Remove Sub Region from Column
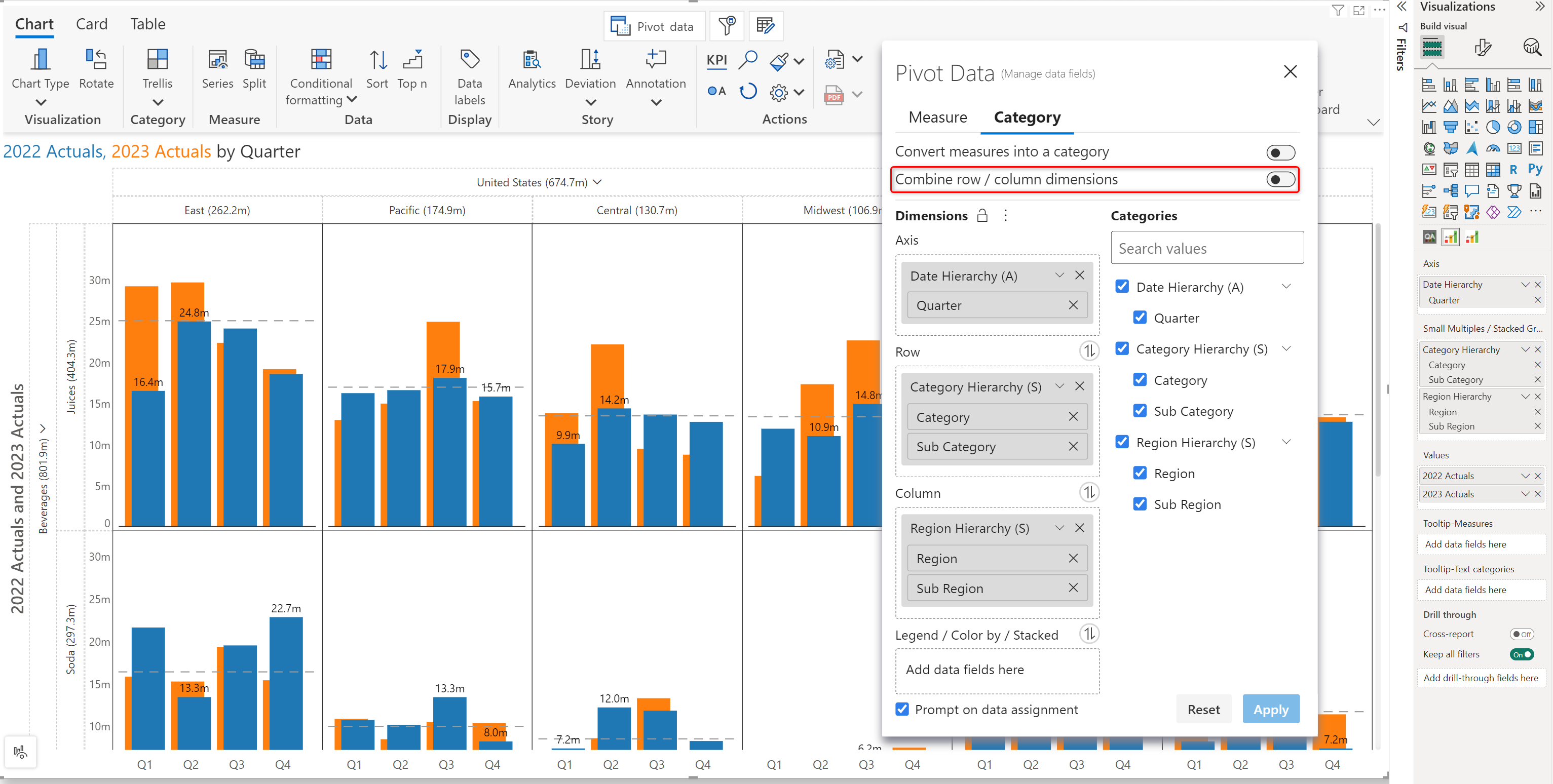The height and width of the screenshot is (784, 1553). (1073, 588)
